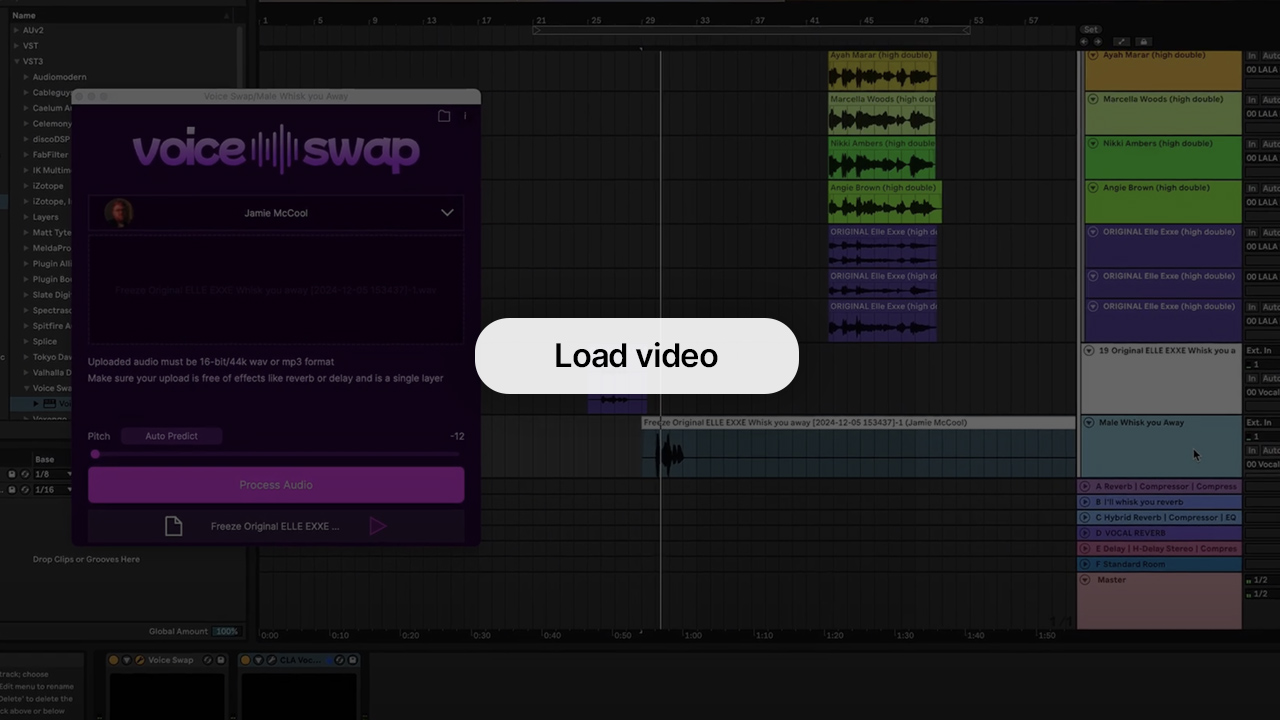Viewport: 1280px width, 720px height.
Task: Open the 1/16 groove base dropdown
Action: (x=53, y=490)
